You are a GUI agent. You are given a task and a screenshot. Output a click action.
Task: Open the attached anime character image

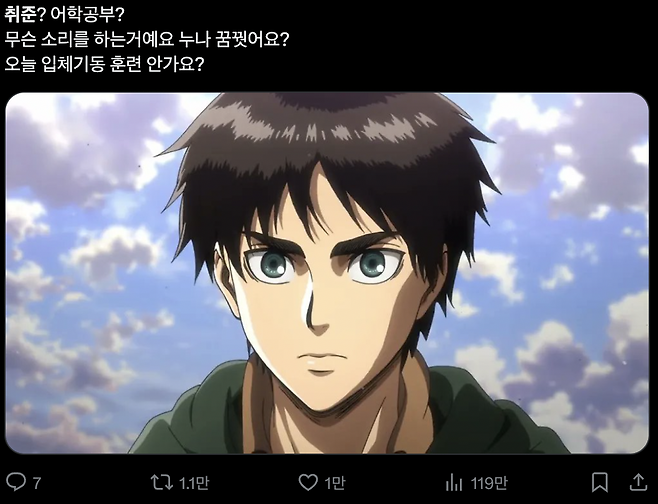click(x=327, y=273)
